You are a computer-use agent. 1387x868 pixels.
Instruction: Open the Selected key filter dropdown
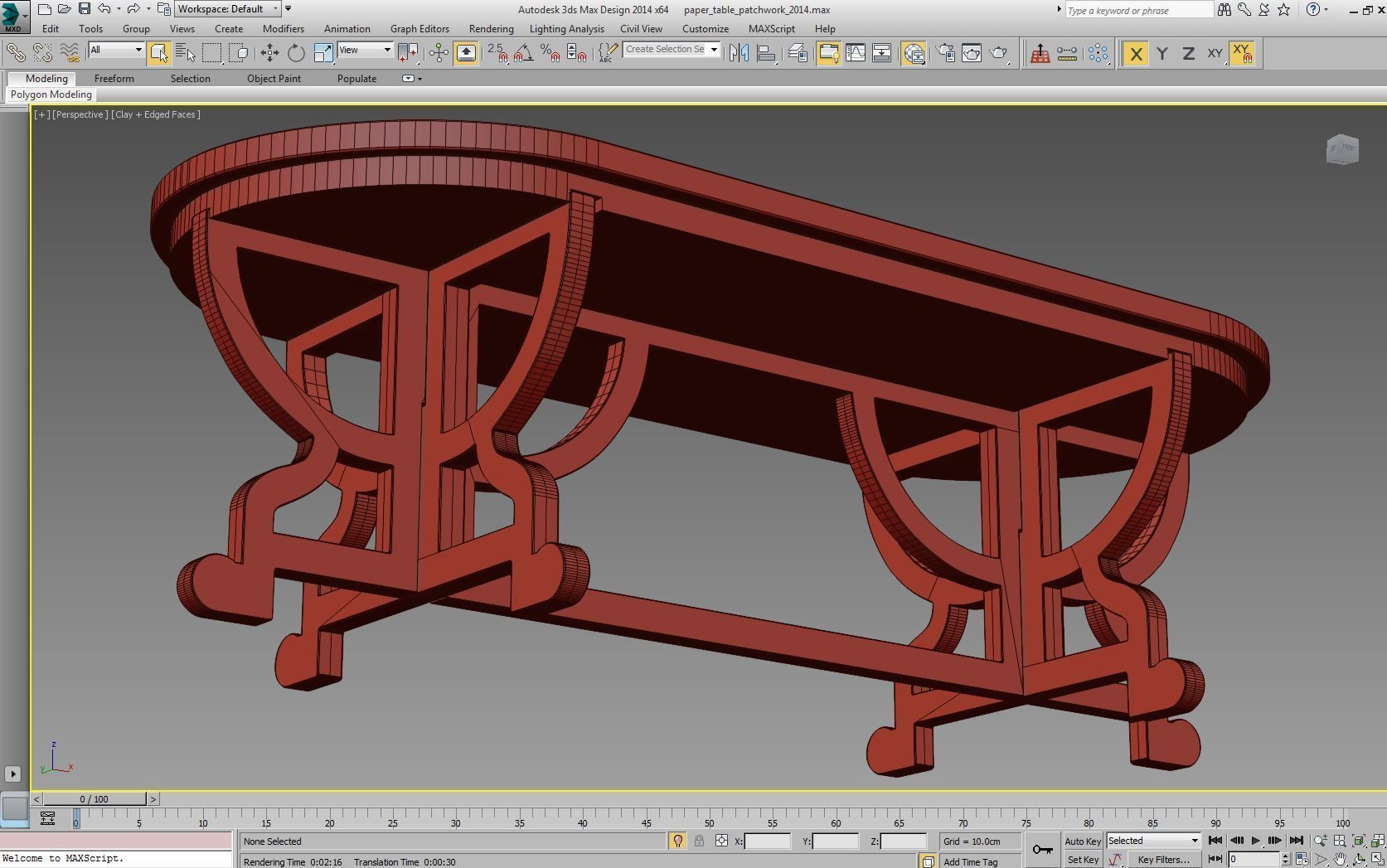tap(1153, 841)
